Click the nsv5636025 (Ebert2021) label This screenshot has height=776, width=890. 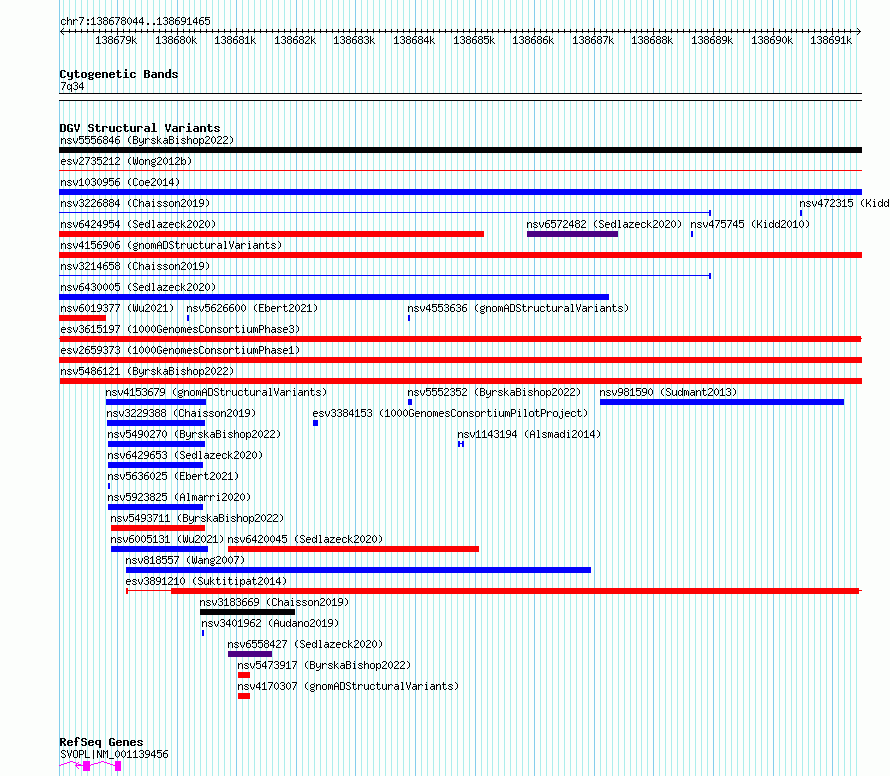(173, 476)
